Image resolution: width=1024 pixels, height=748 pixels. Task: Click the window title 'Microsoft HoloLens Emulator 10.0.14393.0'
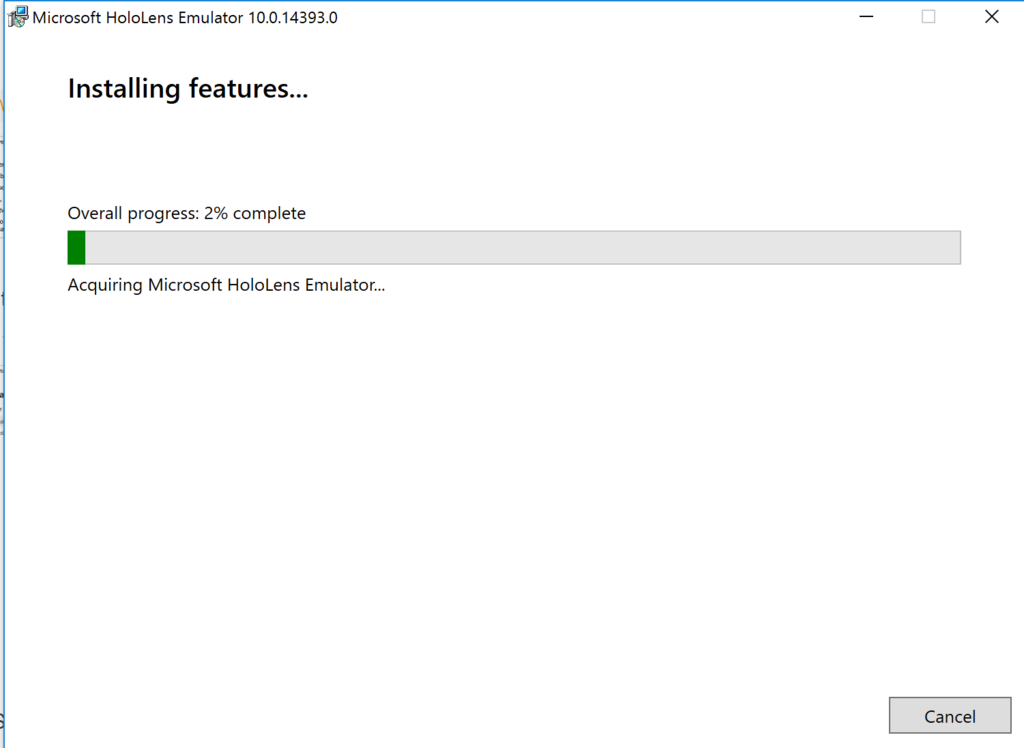click(x=185, y=18)
